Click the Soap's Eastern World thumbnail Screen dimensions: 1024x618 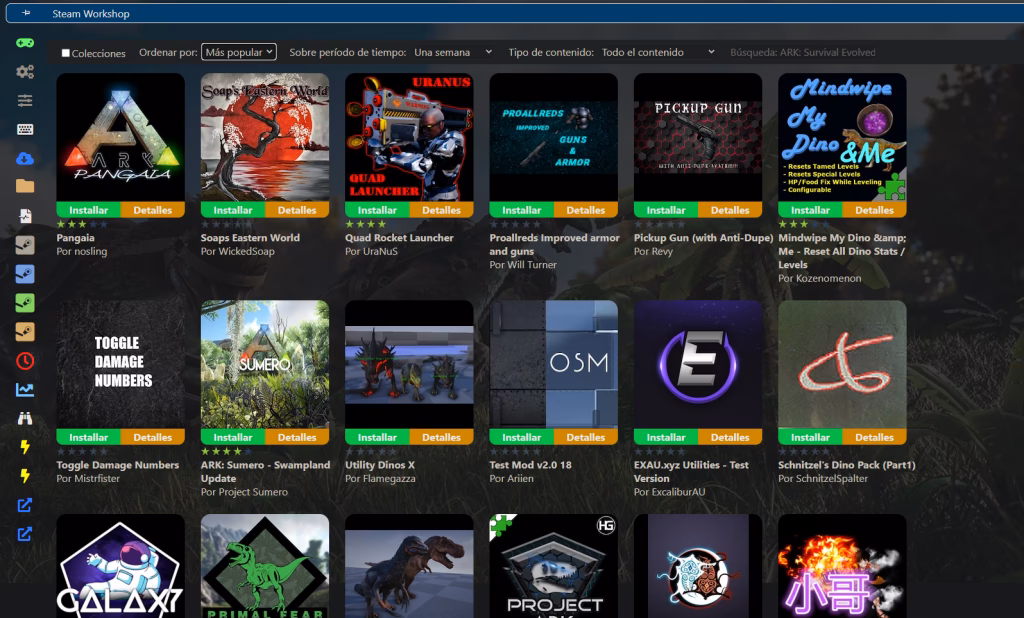coord(265,137)
